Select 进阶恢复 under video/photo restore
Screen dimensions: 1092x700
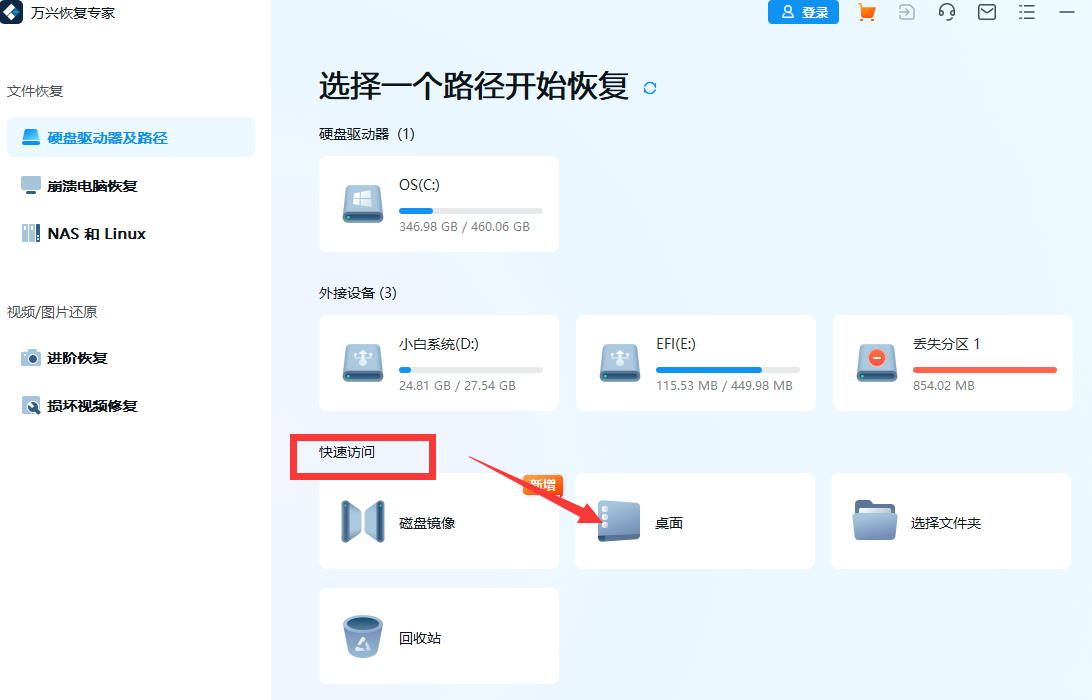coord(85,357)
